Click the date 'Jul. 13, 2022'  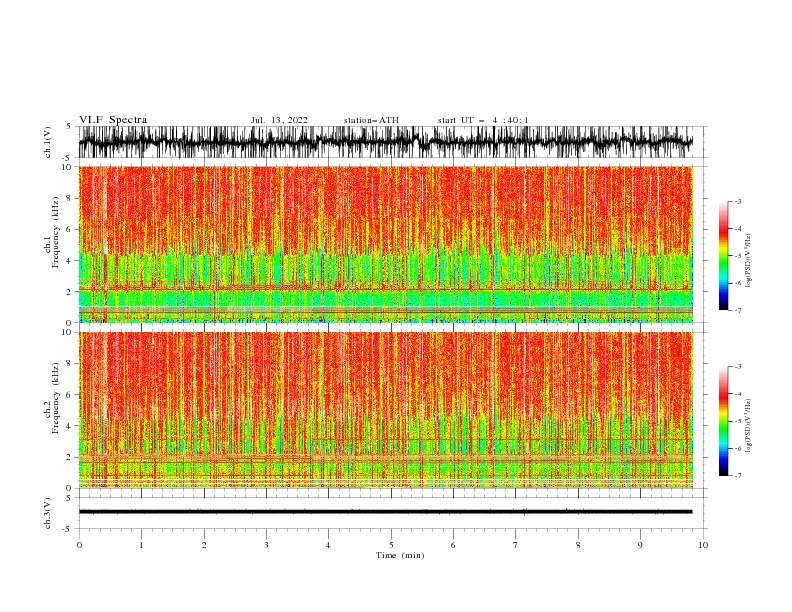tap(279, 120)
